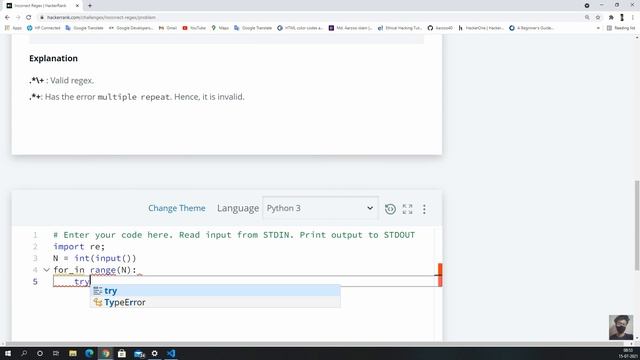This screenshot has height=360, width=640.
Task: Open the Extensions puzzle icon
Action: (611, 18)
